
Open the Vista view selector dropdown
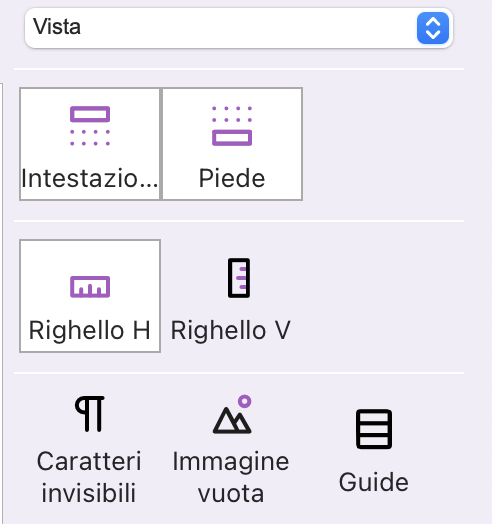coord(239,28)
